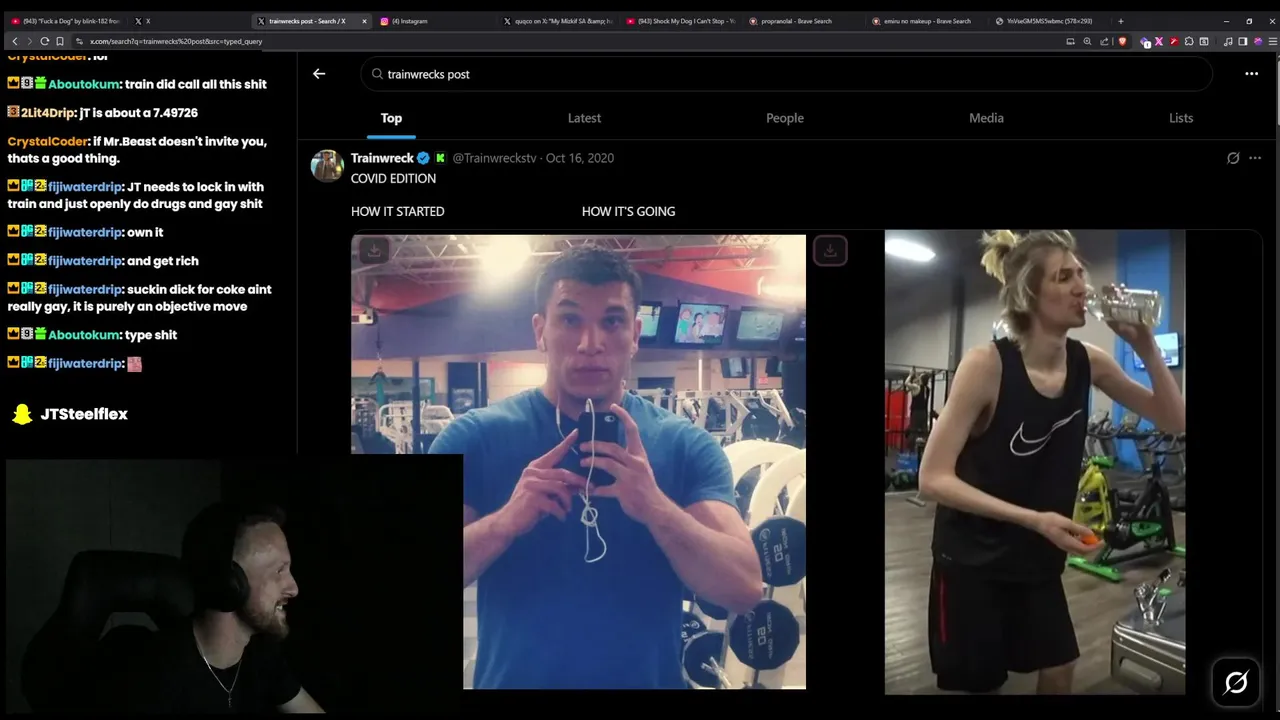
Task: Click Aboutokum in "type shit" message
Action: [x=85, y=335]
